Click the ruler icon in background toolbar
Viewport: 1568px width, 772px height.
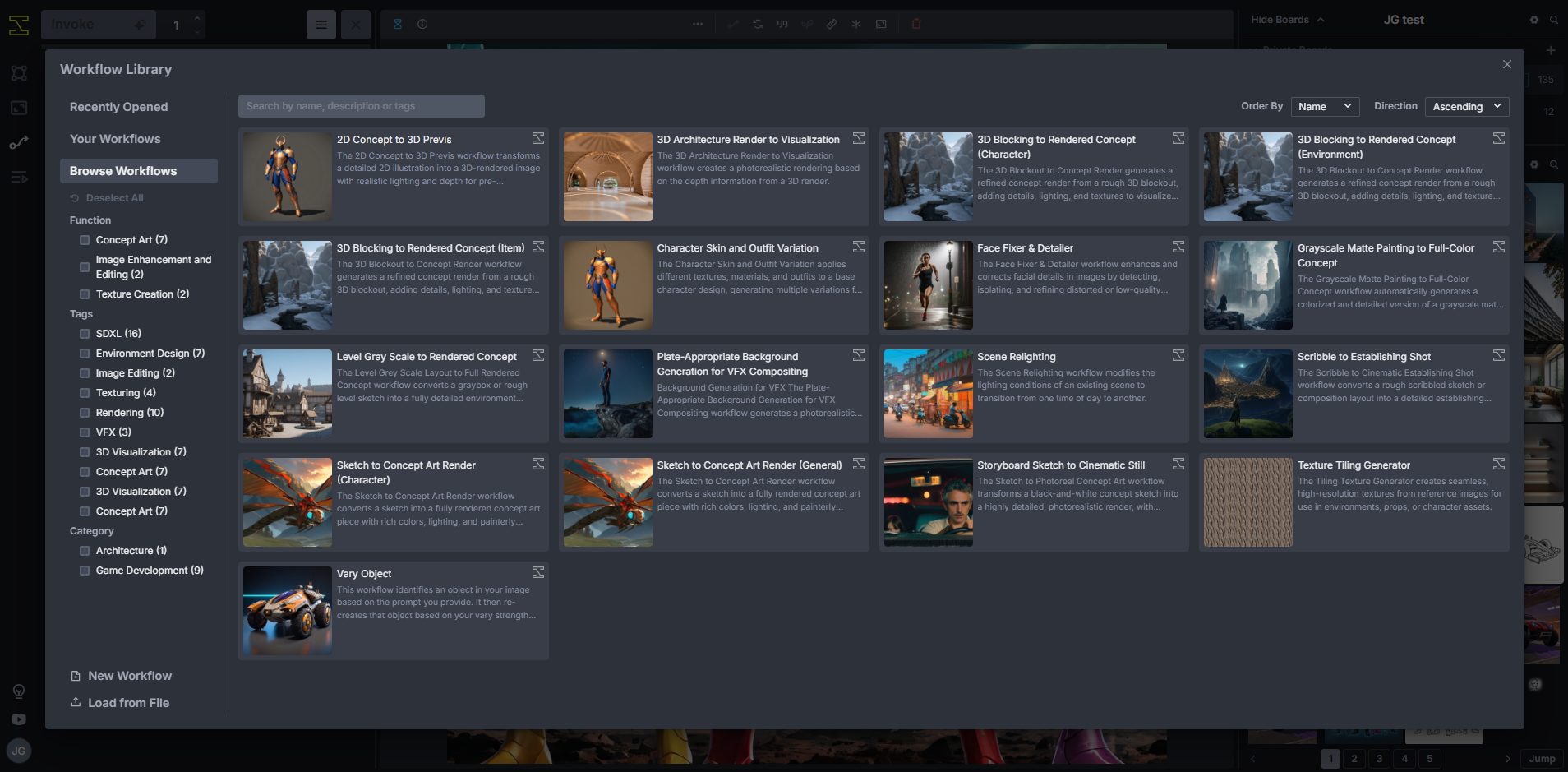[832, 25]
